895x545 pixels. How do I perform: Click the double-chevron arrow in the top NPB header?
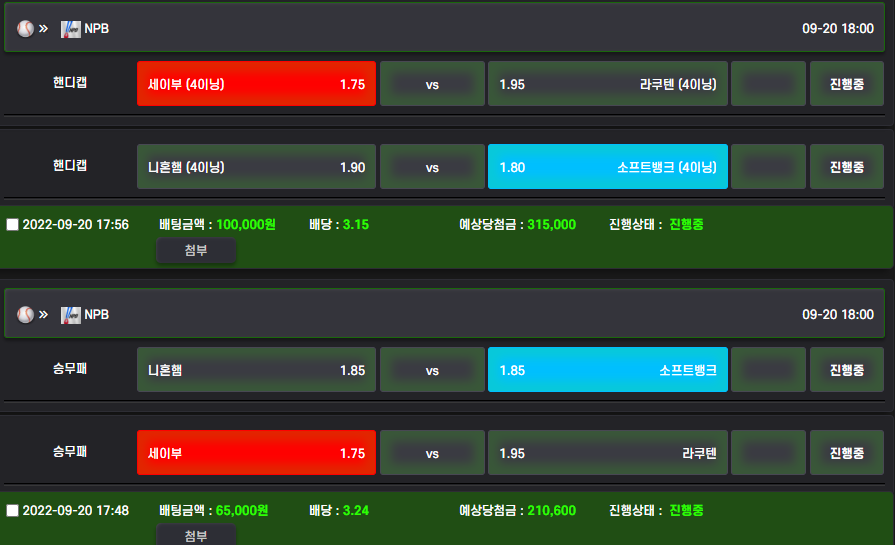point(43,29)
